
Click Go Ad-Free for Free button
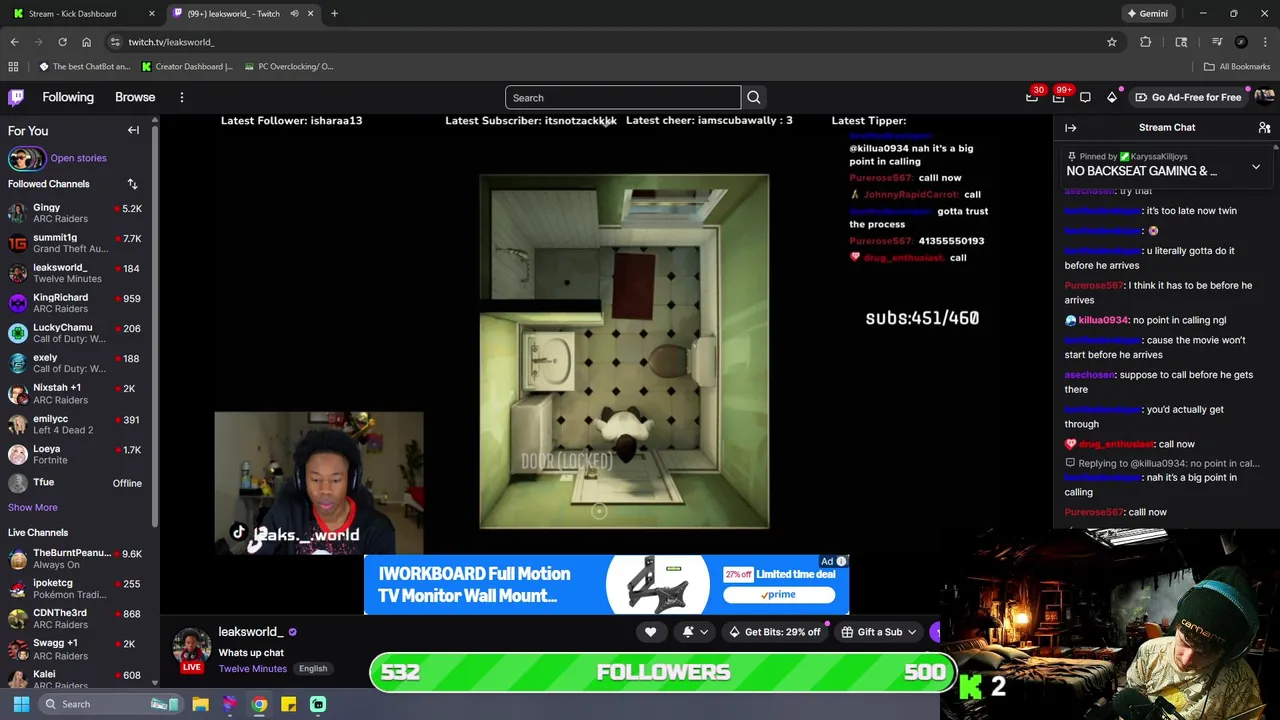pos(1188,97)
